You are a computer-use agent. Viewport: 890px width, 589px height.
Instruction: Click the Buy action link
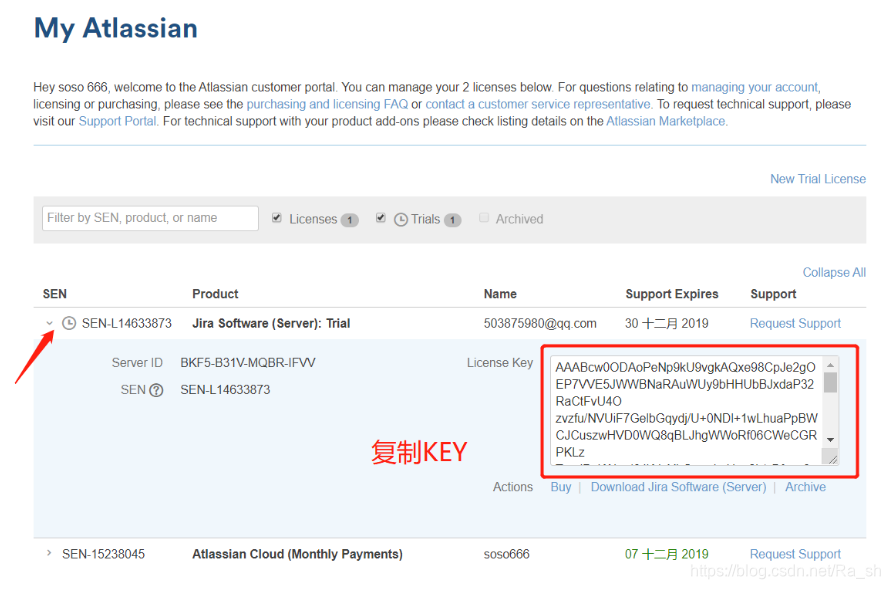click(561, 487)
